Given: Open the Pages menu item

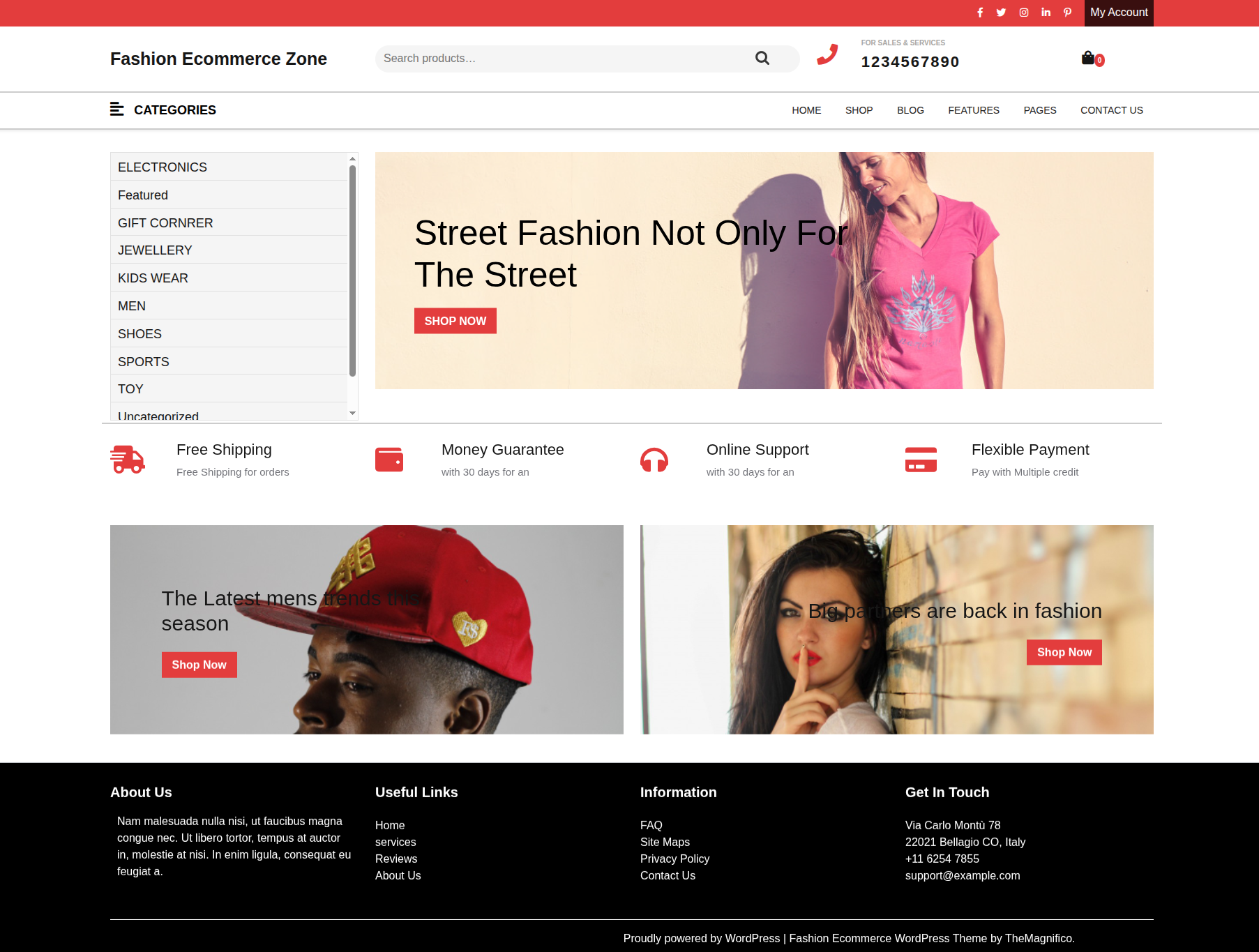Looking at the screenshot, I should point(1039,110).
